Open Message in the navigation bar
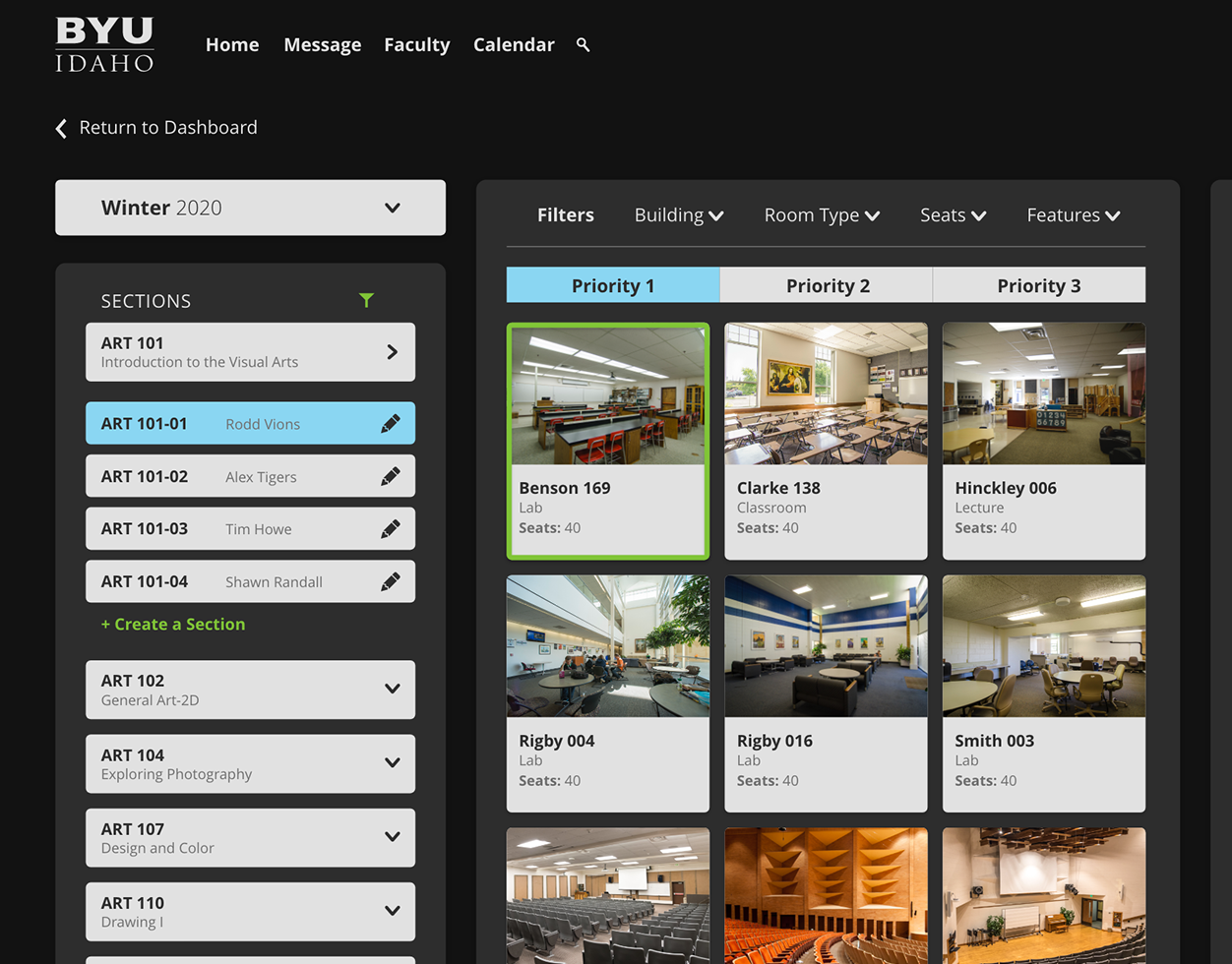The width and height of the screenshot is (1232, 964). tap(323, 45)
